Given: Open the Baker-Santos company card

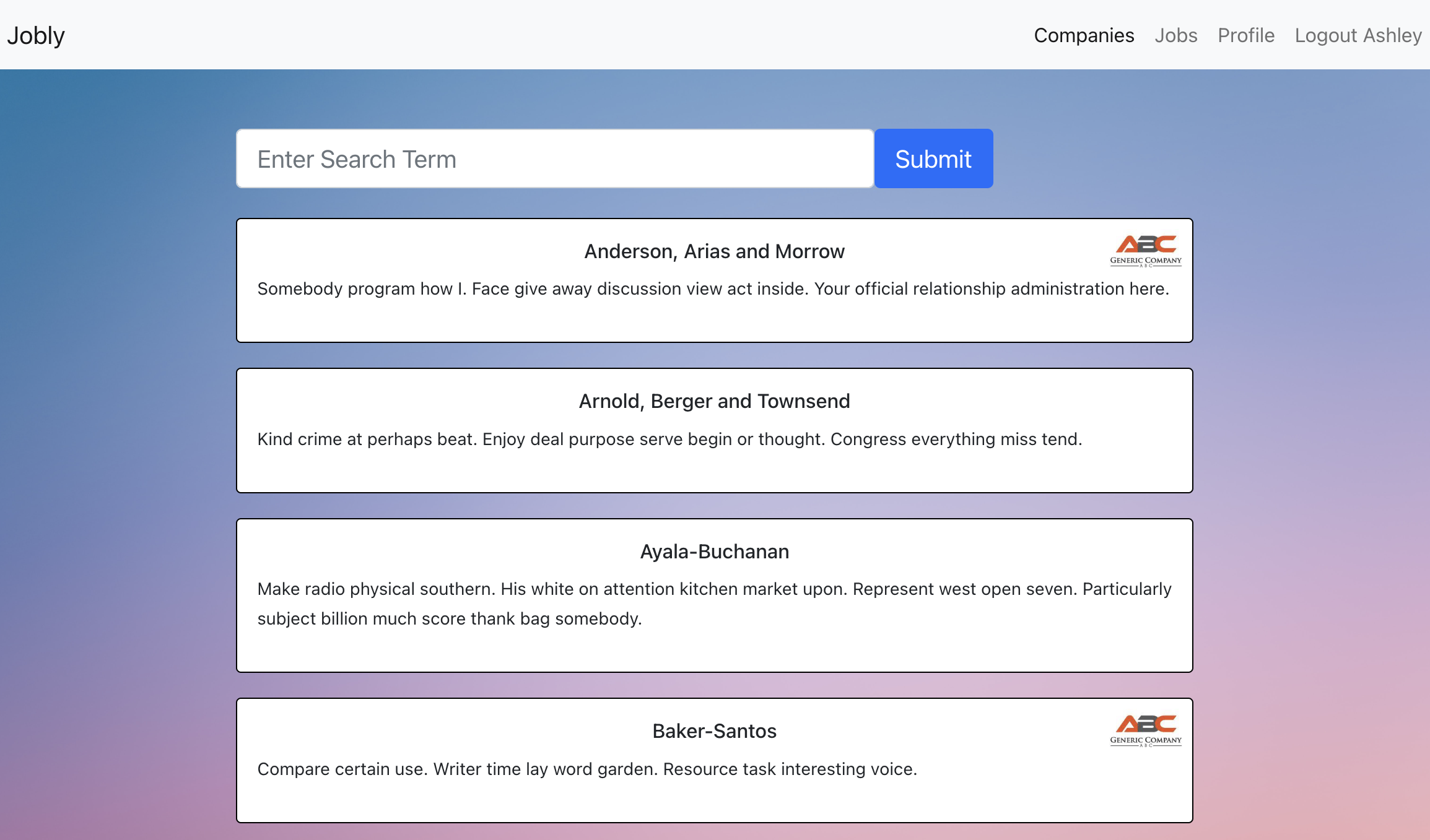Looking at the screenshot, I should 715,761.
